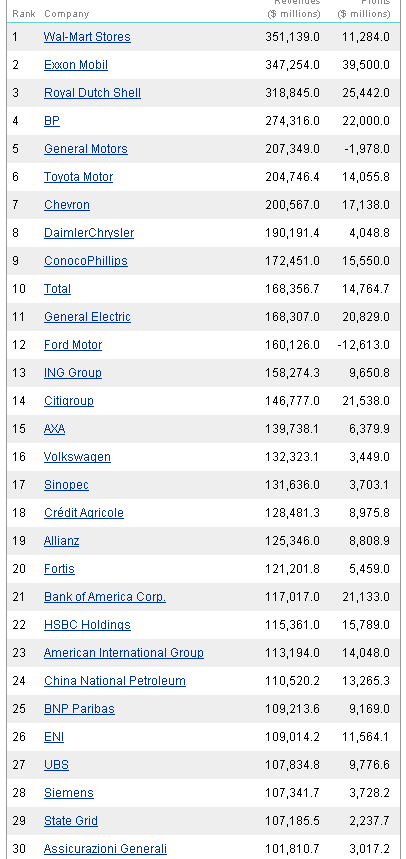Open the General Electric link
Viewport: 406px width, 859px height.
[x=87, y=317]
